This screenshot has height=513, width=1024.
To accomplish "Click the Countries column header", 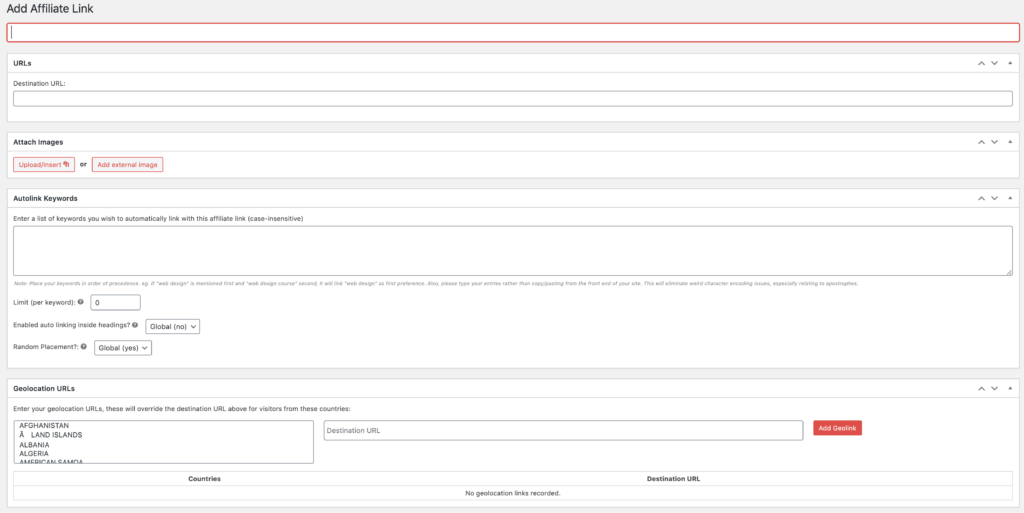I will pos(204,478).
